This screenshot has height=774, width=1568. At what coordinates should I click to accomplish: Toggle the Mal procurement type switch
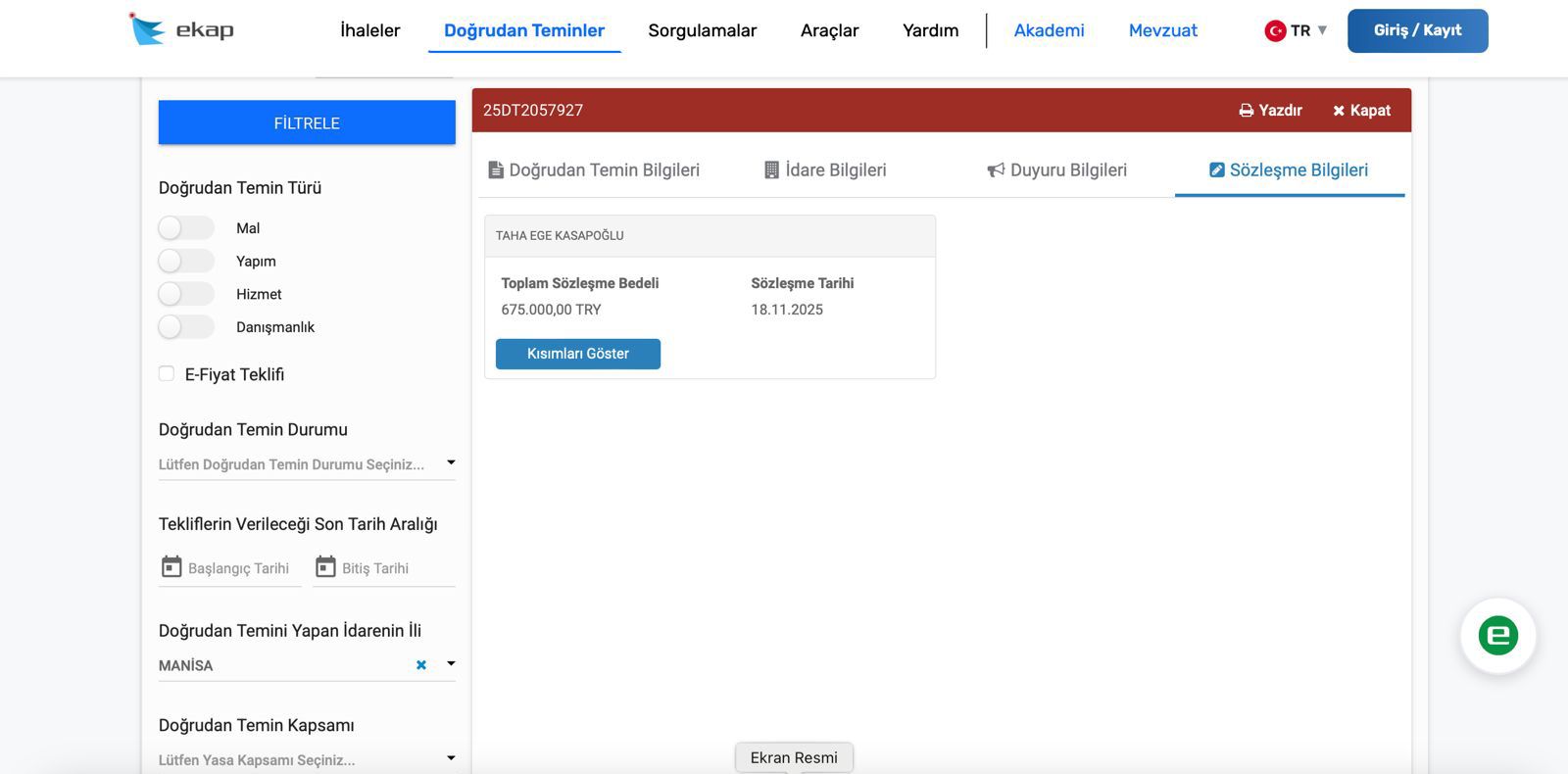[185, 228]
